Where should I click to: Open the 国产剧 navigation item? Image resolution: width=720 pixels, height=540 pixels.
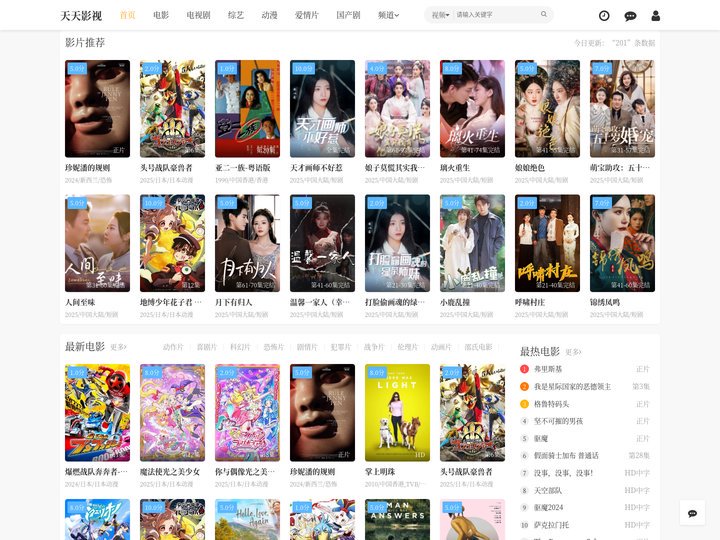(348, 15)
